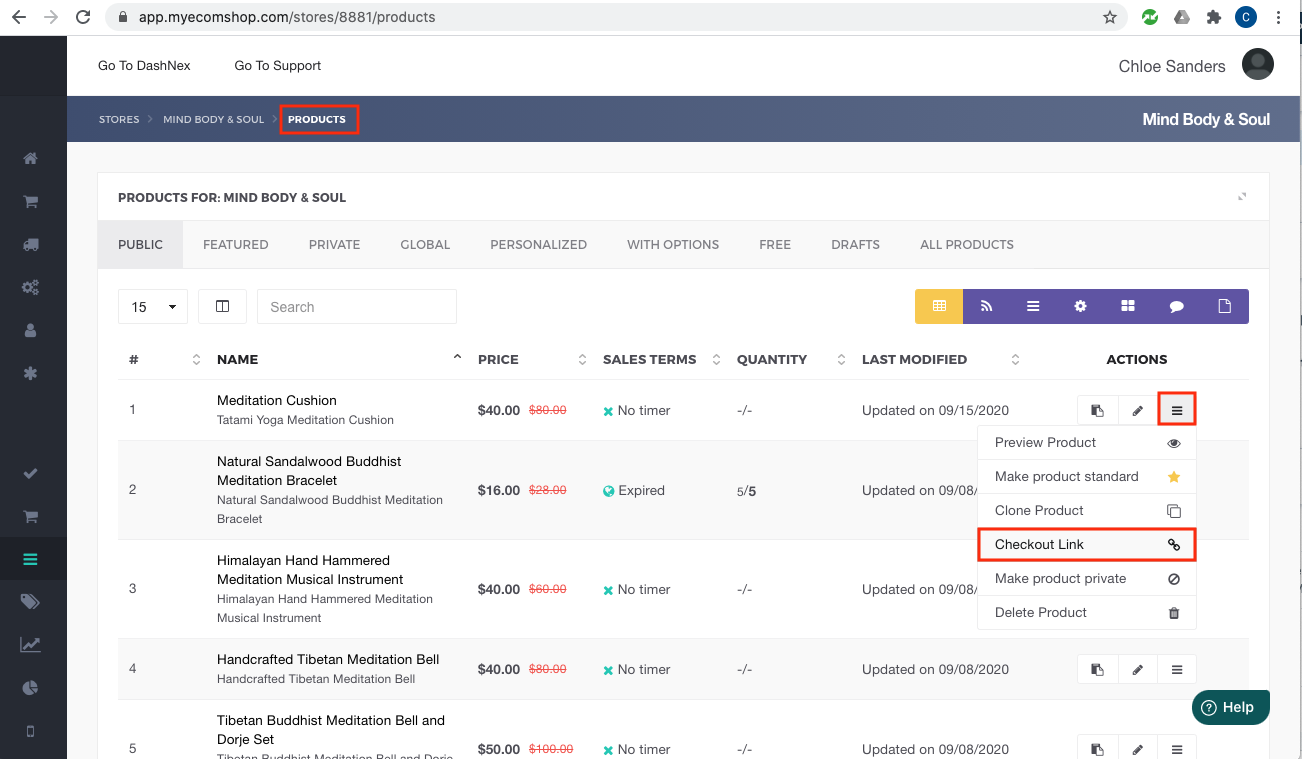Screen dimensions: 1302x759
Task: Open the Help button
Action: (1230, 707)
